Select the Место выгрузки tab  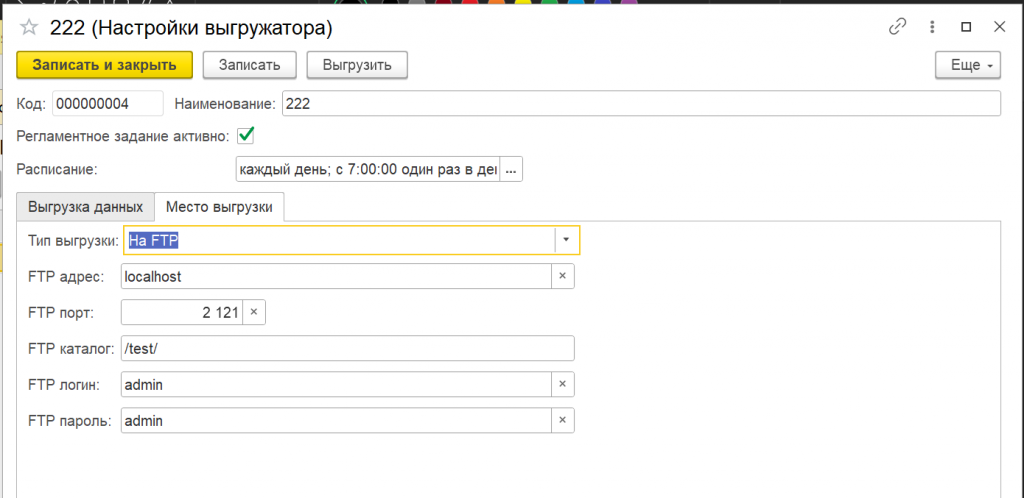[x=219, y=208]
